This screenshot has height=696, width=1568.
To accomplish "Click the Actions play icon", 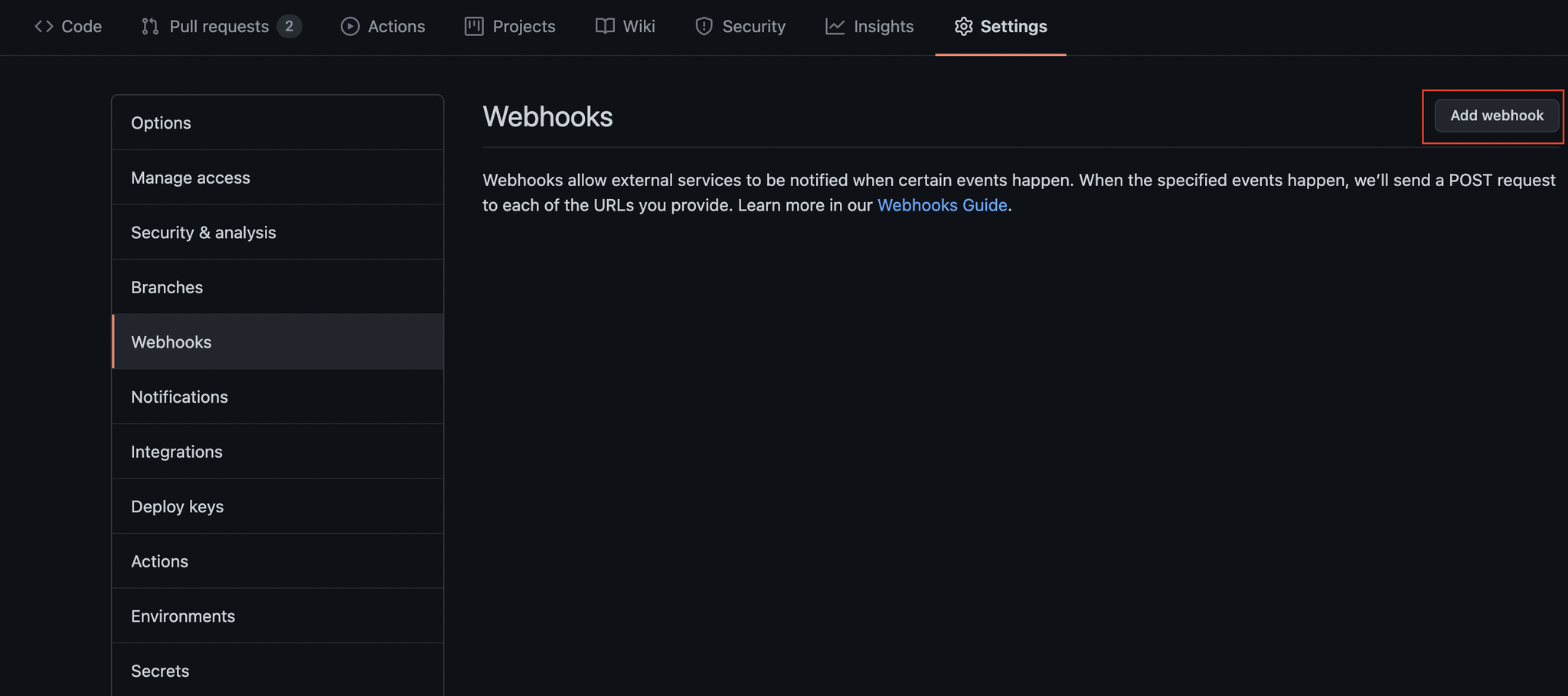I will pos(350,26).
